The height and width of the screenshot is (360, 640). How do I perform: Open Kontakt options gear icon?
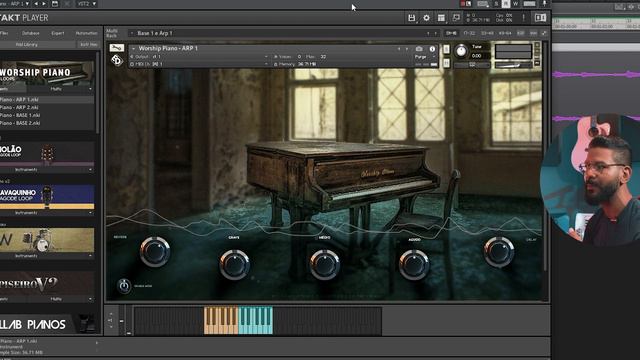pos(427,18)
